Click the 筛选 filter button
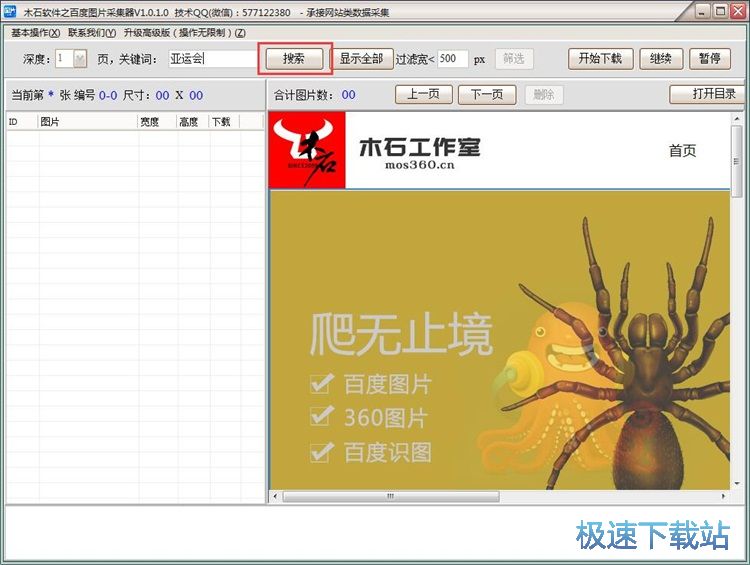This screenshot has height=565, width=750. 514,59
